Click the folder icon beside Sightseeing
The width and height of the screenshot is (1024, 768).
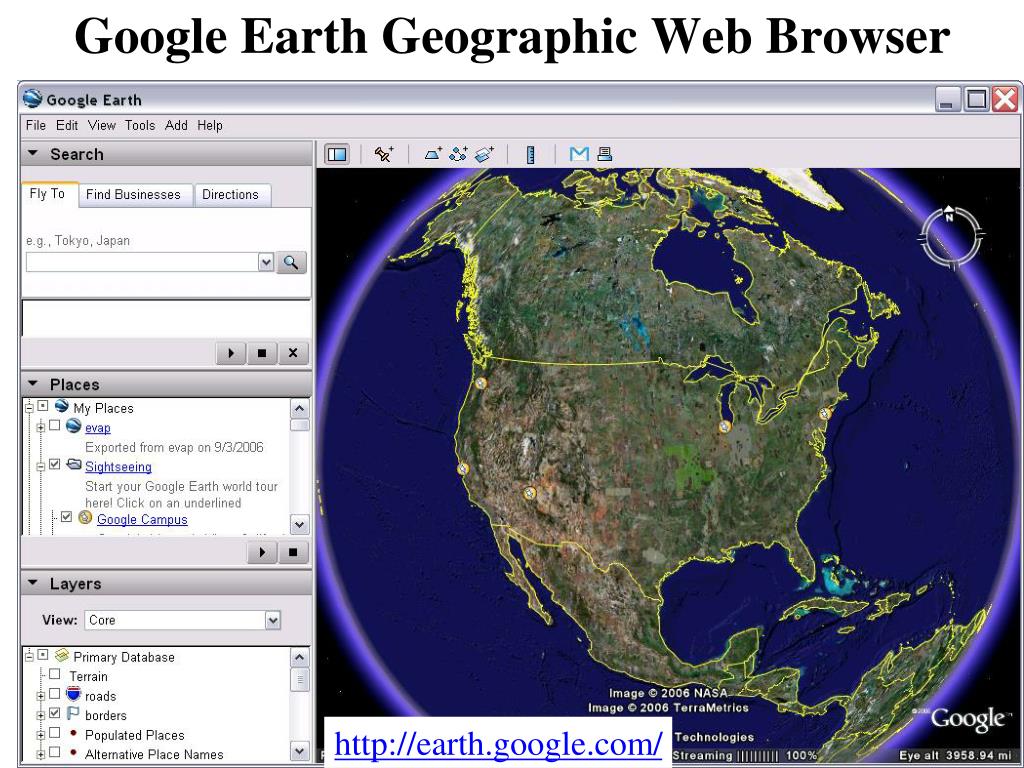(74, 465)
